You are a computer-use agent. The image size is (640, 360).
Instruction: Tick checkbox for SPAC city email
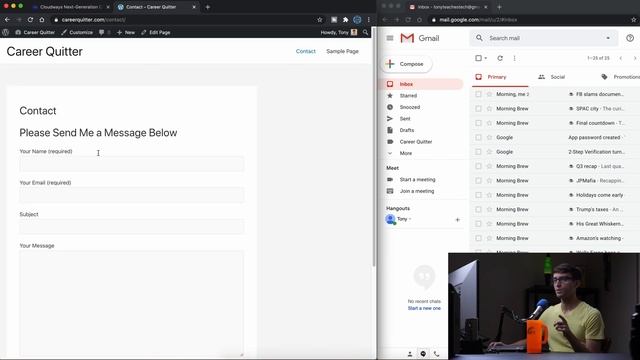[478, 109]
